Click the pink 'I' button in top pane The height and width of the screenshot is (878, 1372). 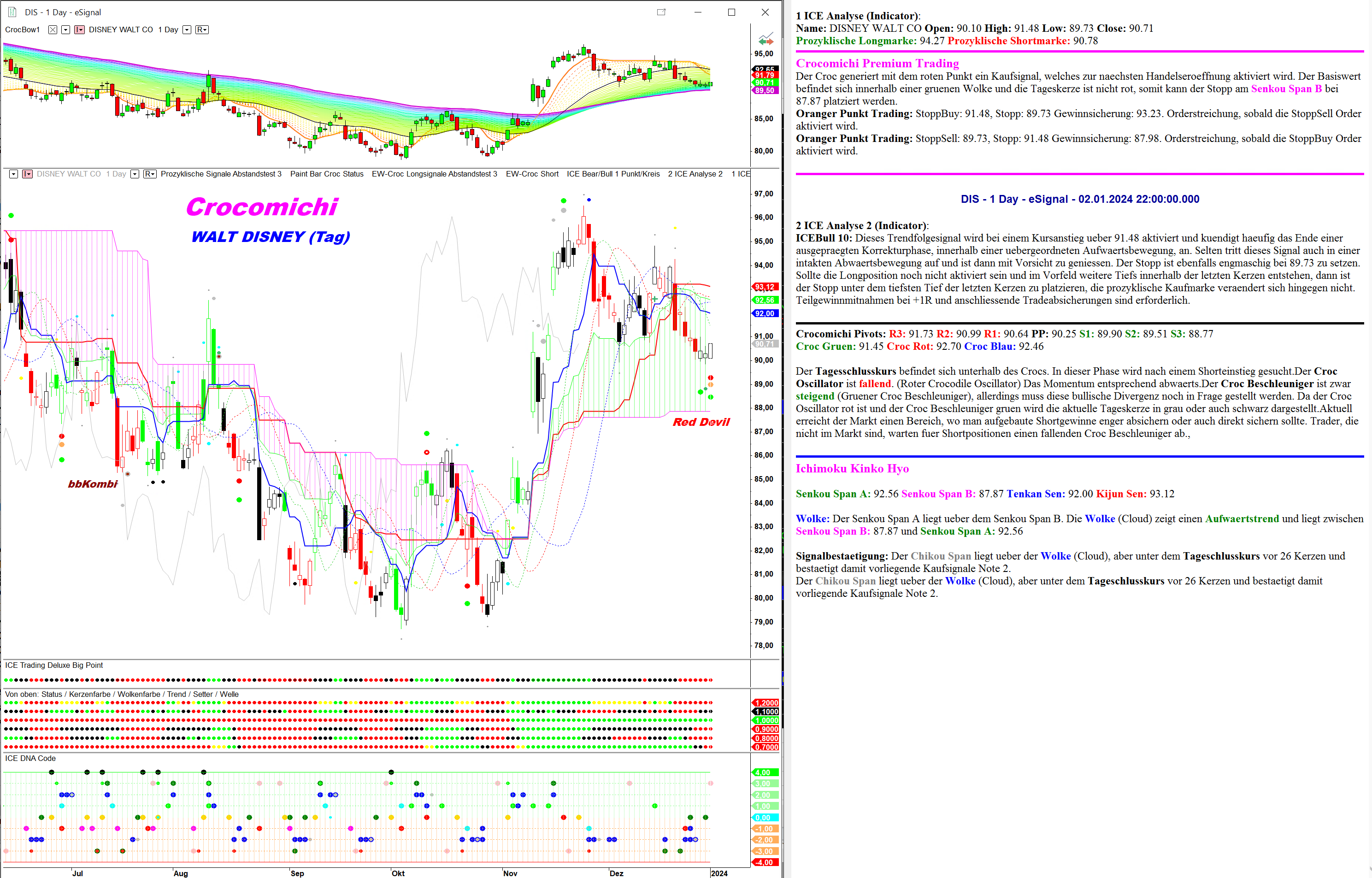[79, 29]
